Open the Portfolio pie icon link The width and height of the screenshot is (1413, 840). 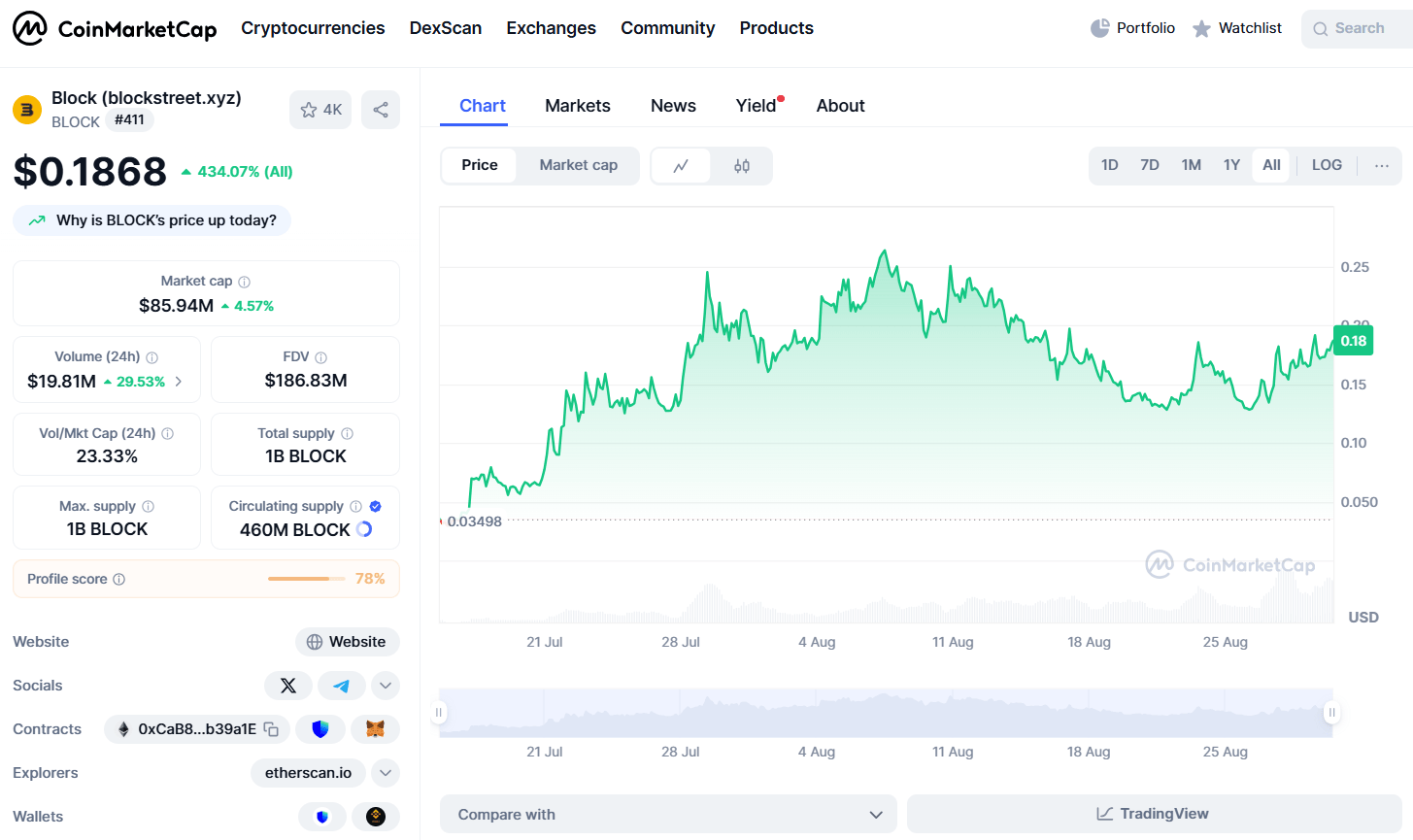click(x=1132, y=28)
